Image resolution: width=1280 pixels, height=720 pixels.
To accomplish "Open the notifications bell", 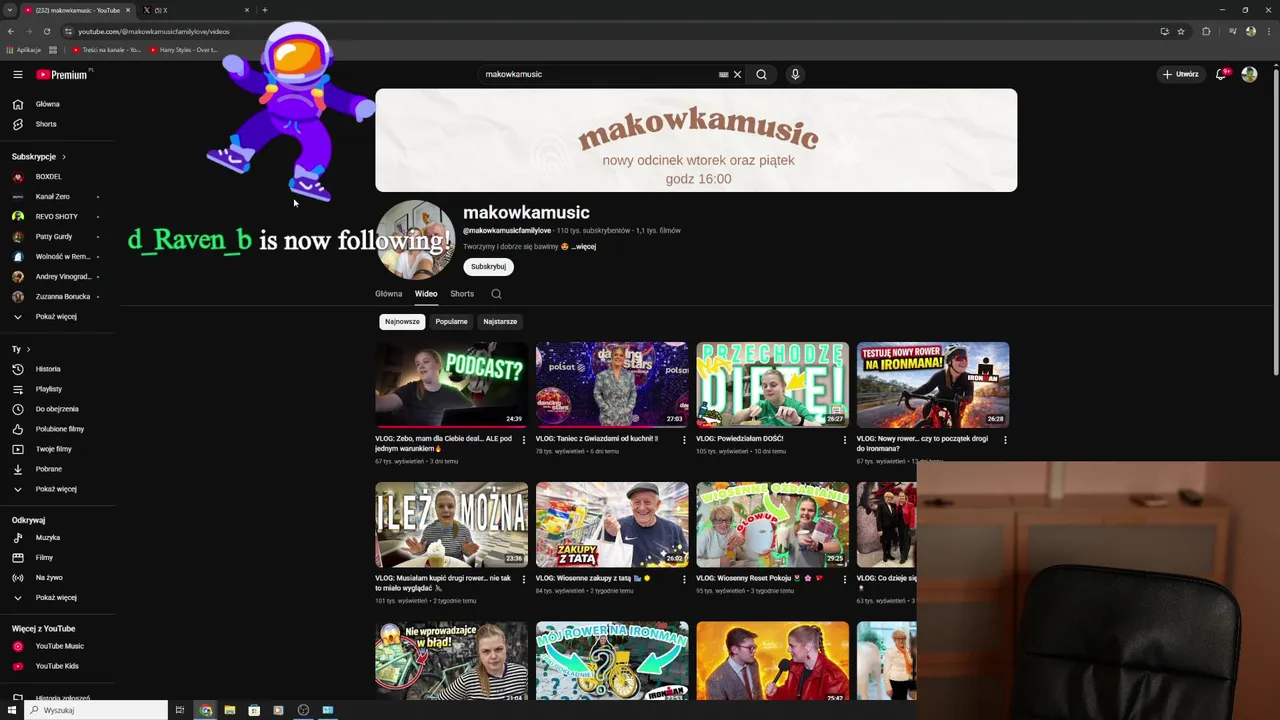I will (x=1220, y=74).
